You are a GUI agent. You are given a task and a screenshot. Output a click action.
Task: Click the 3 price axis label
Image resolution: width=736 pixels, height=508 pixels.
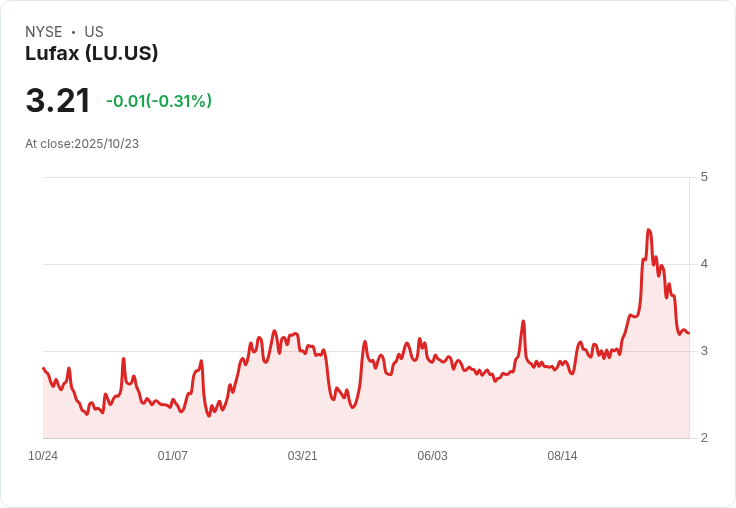click(x=704, y=351)
